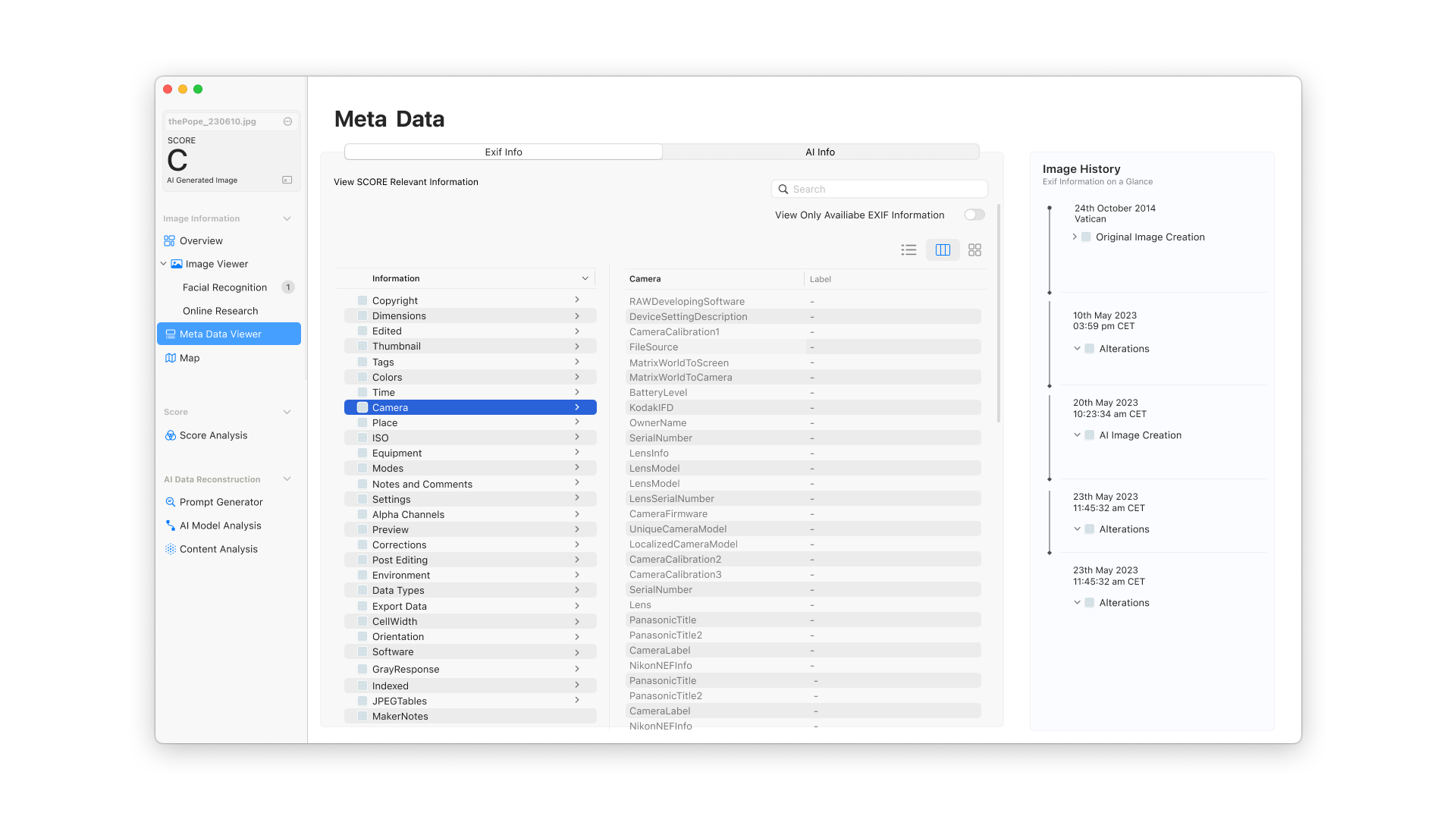
Task: Click the file options icon beside thePope_230610.jpg
Action: pyautogui.click(x=287, y=121)
